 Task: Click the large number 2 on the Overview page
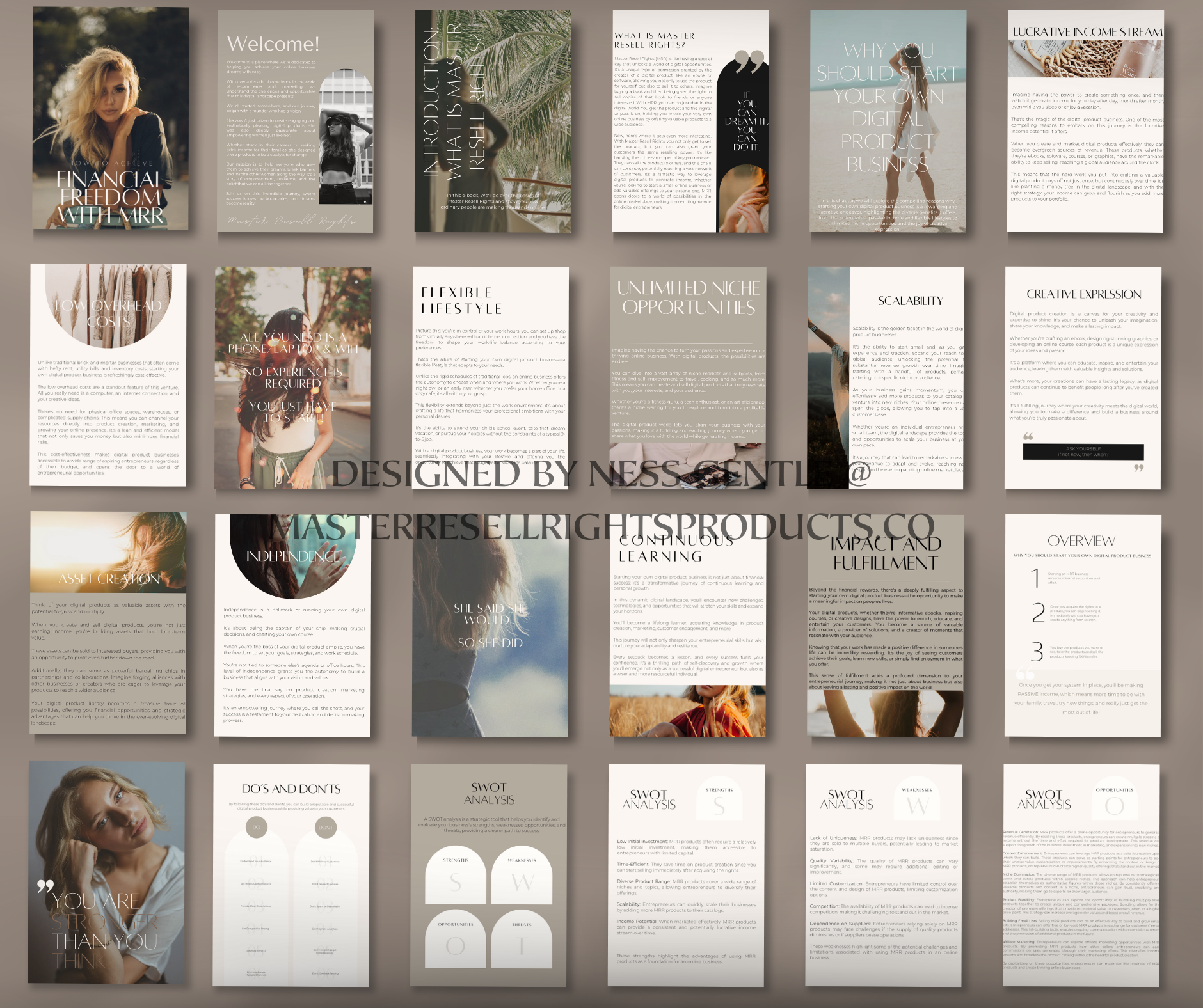click(1038, 613)
